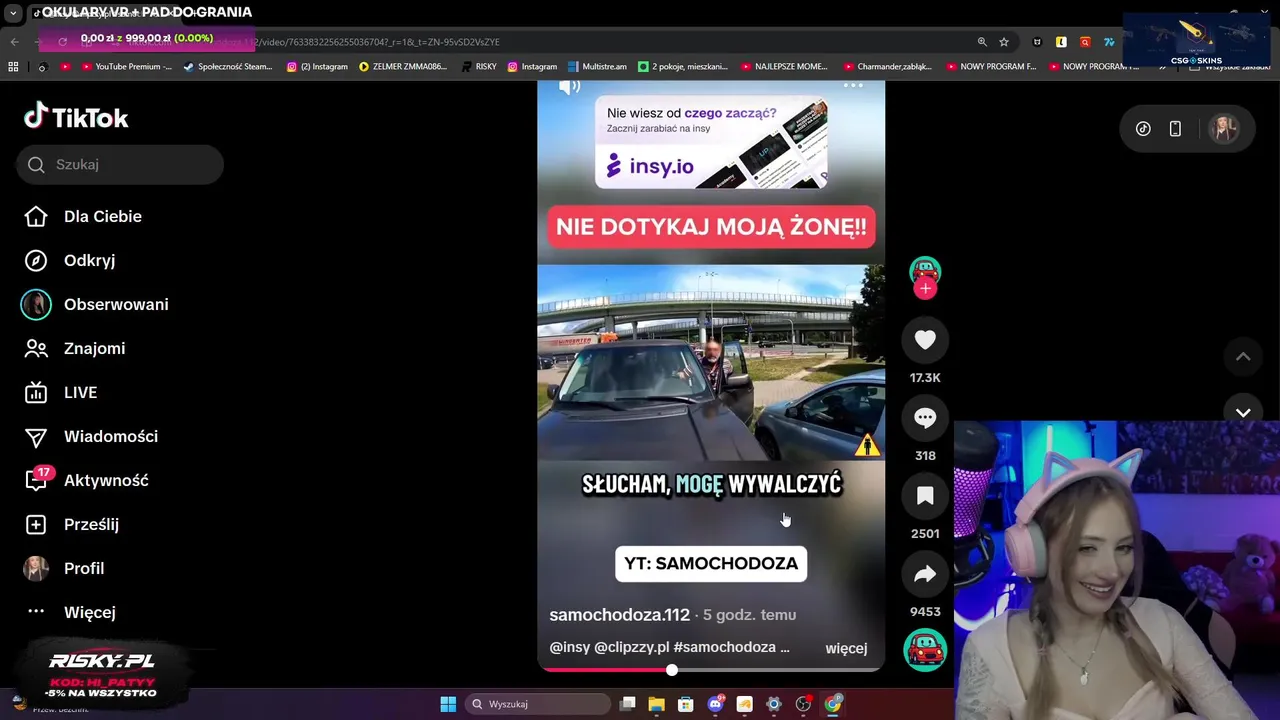
Task: Click the @insy mention
Action: point(570,648)
